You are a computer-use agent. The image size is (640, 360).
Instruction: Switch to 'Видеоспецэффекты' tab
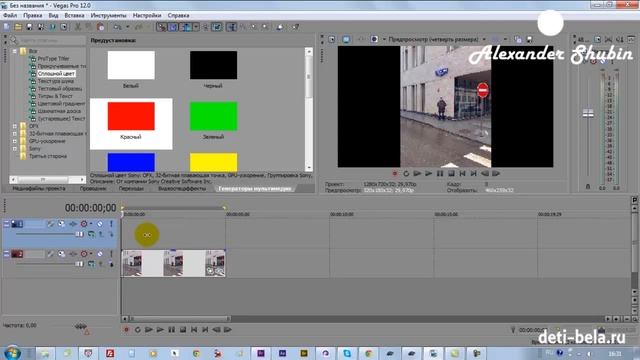(x=182, y=189)
